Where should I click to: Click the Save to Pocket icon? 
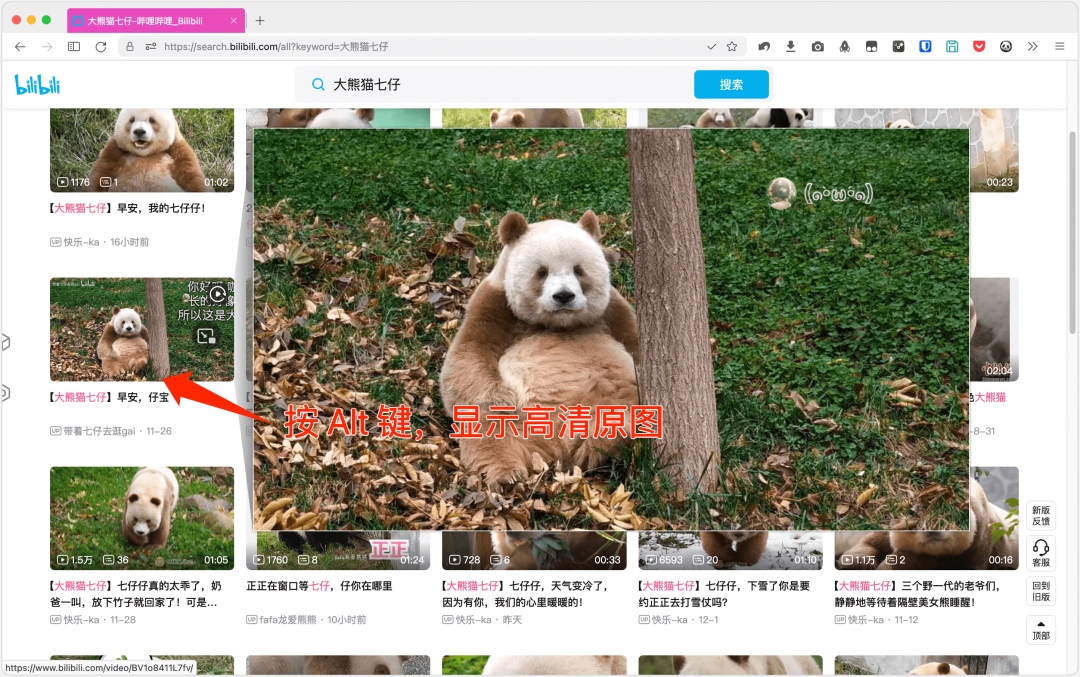(979, 46)
